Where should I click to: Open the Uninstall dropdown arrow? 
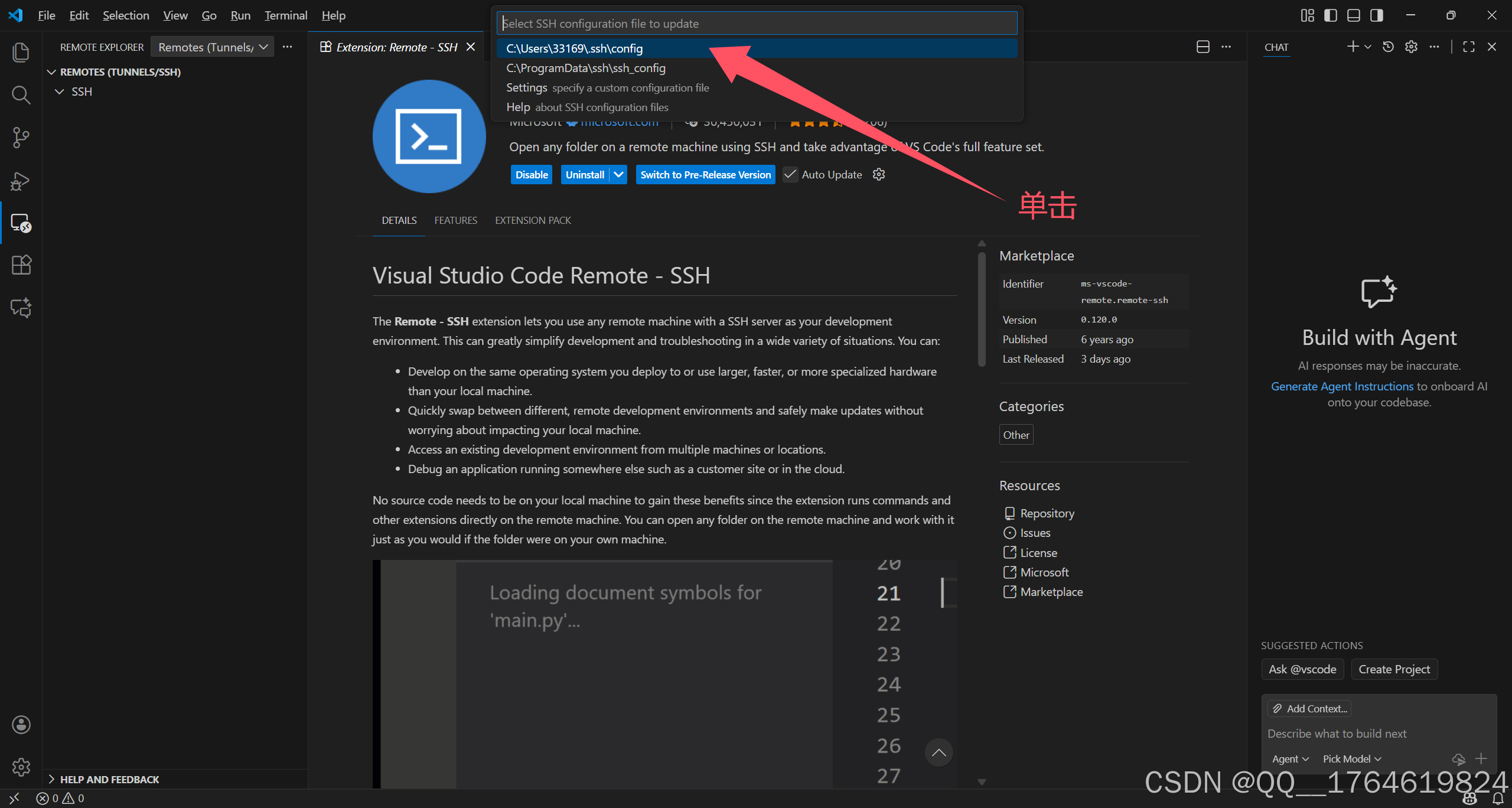[618, 174]
